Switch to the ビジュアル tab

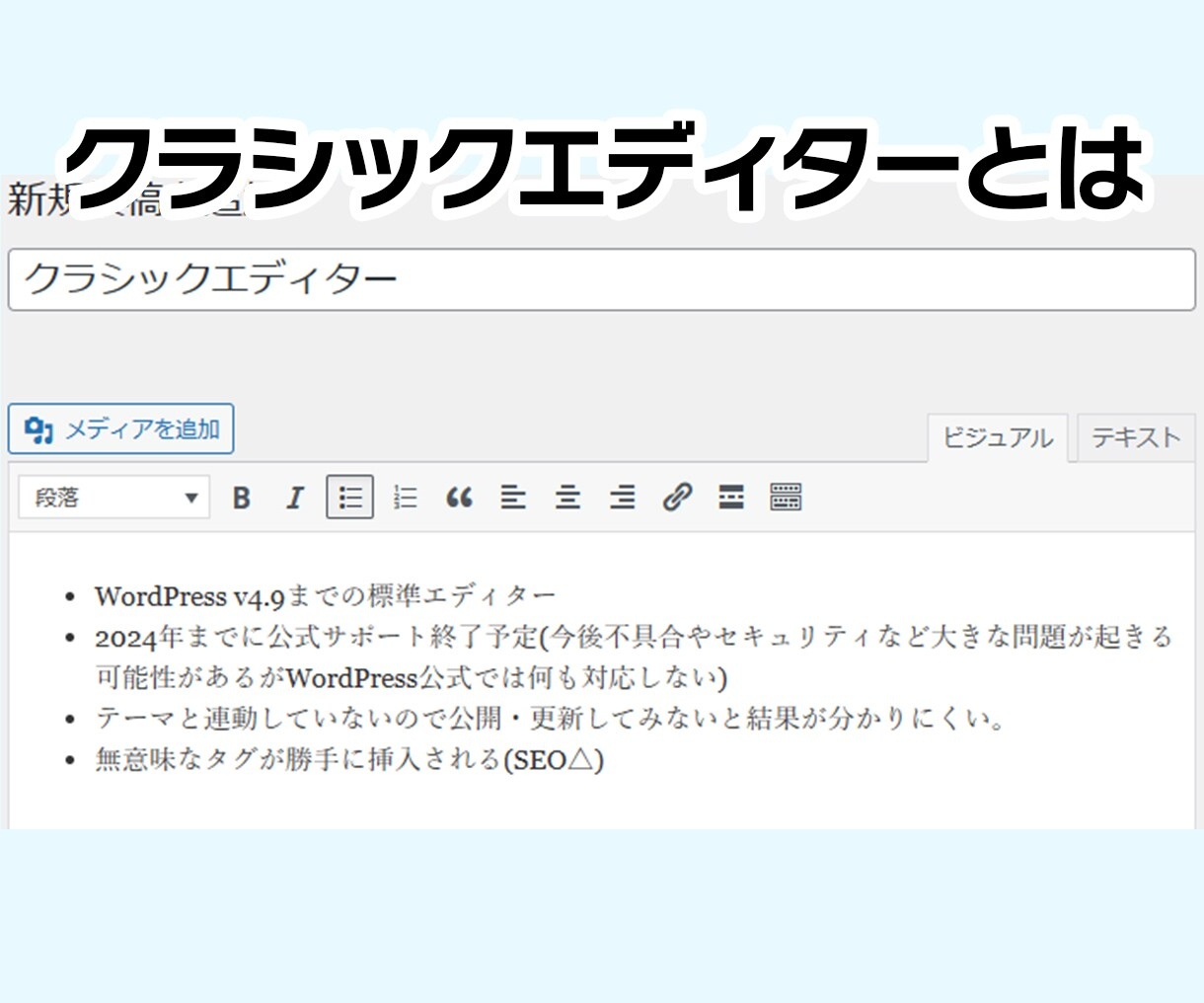998,438
